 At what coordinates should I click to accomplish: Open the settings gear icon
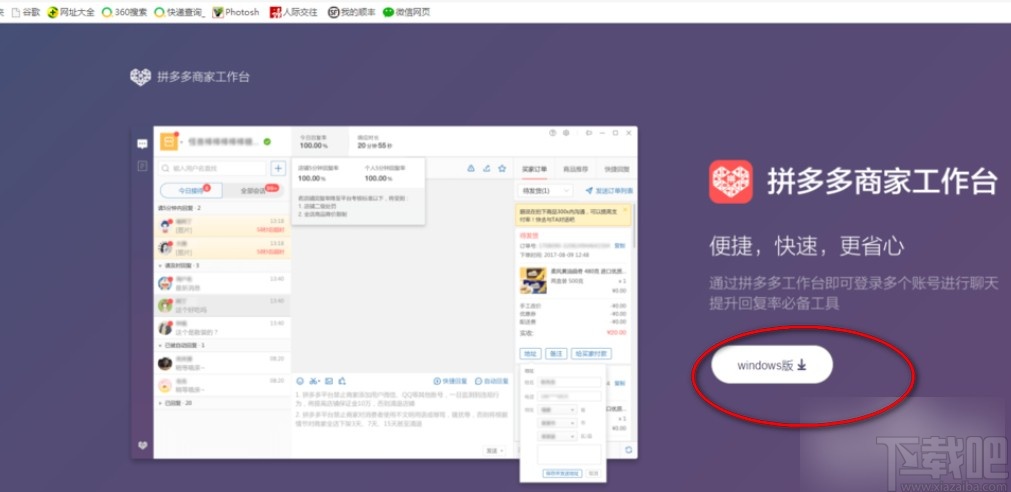tap(566, 133)
